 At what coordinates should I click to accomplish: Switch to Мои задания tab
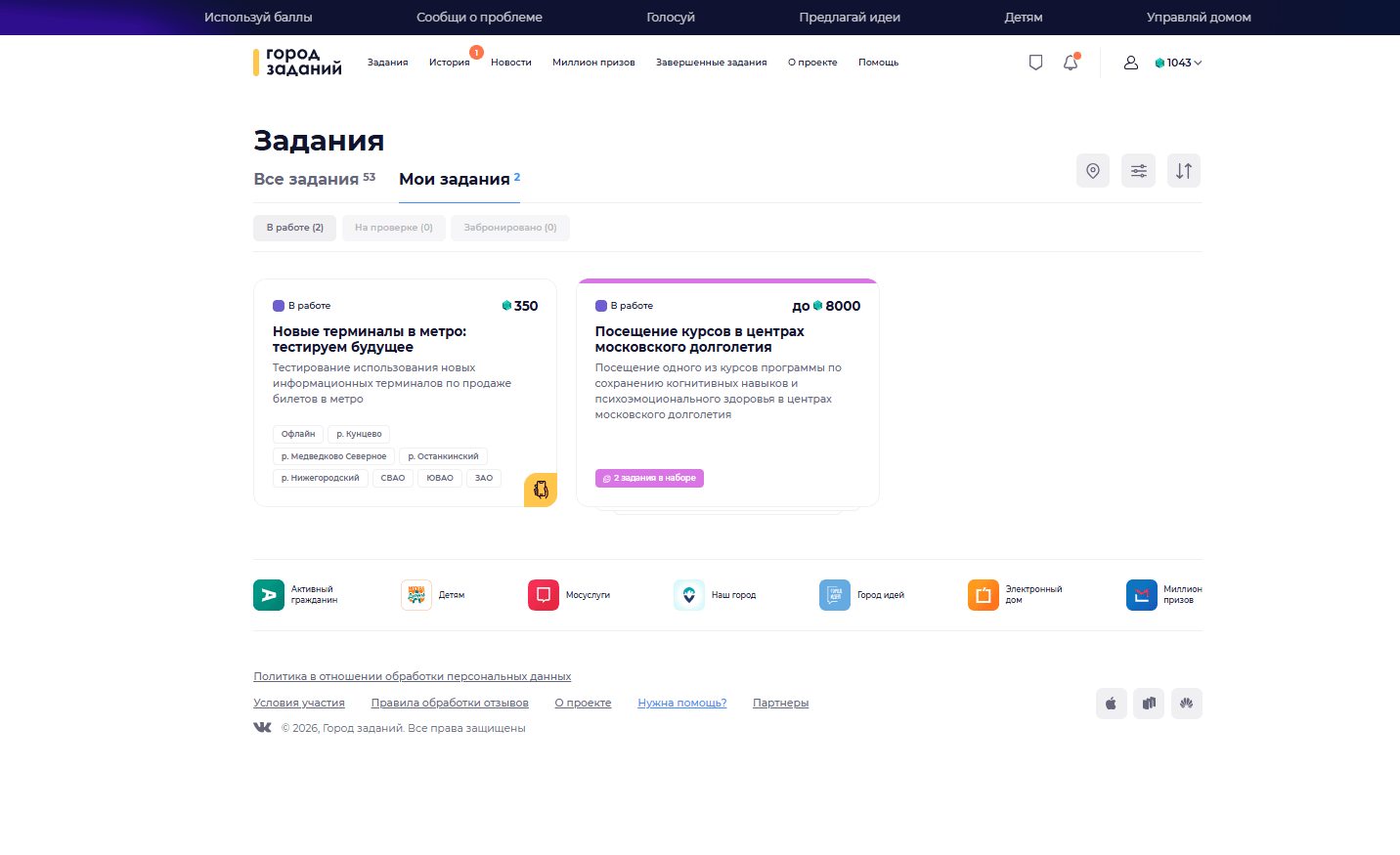(459, 179)
